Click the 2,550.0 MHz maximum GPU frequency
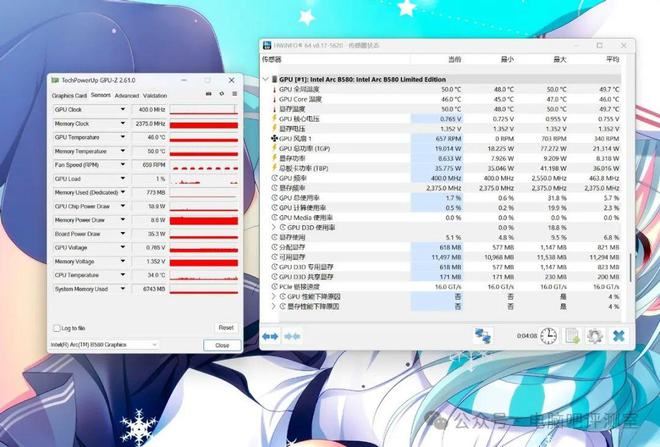 [x=547, y=178]
